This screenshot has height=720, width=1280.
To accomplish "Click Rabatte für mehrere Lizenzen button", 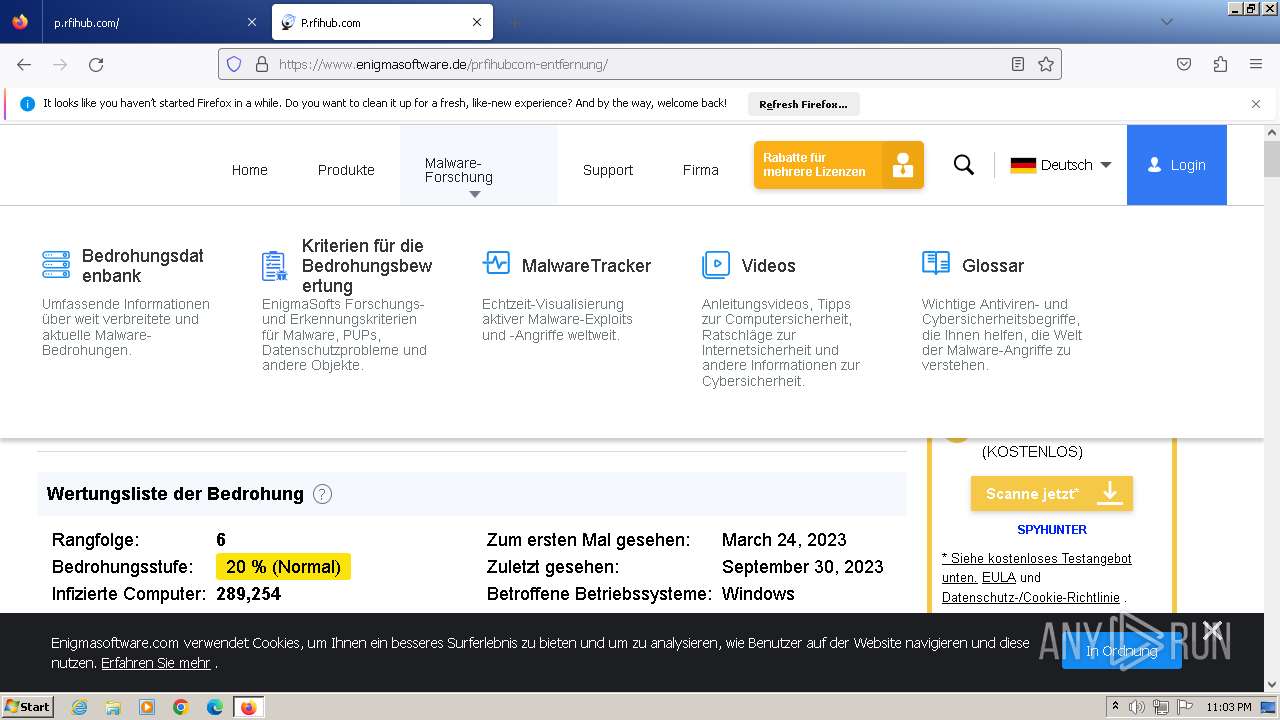I will [839, 165].
